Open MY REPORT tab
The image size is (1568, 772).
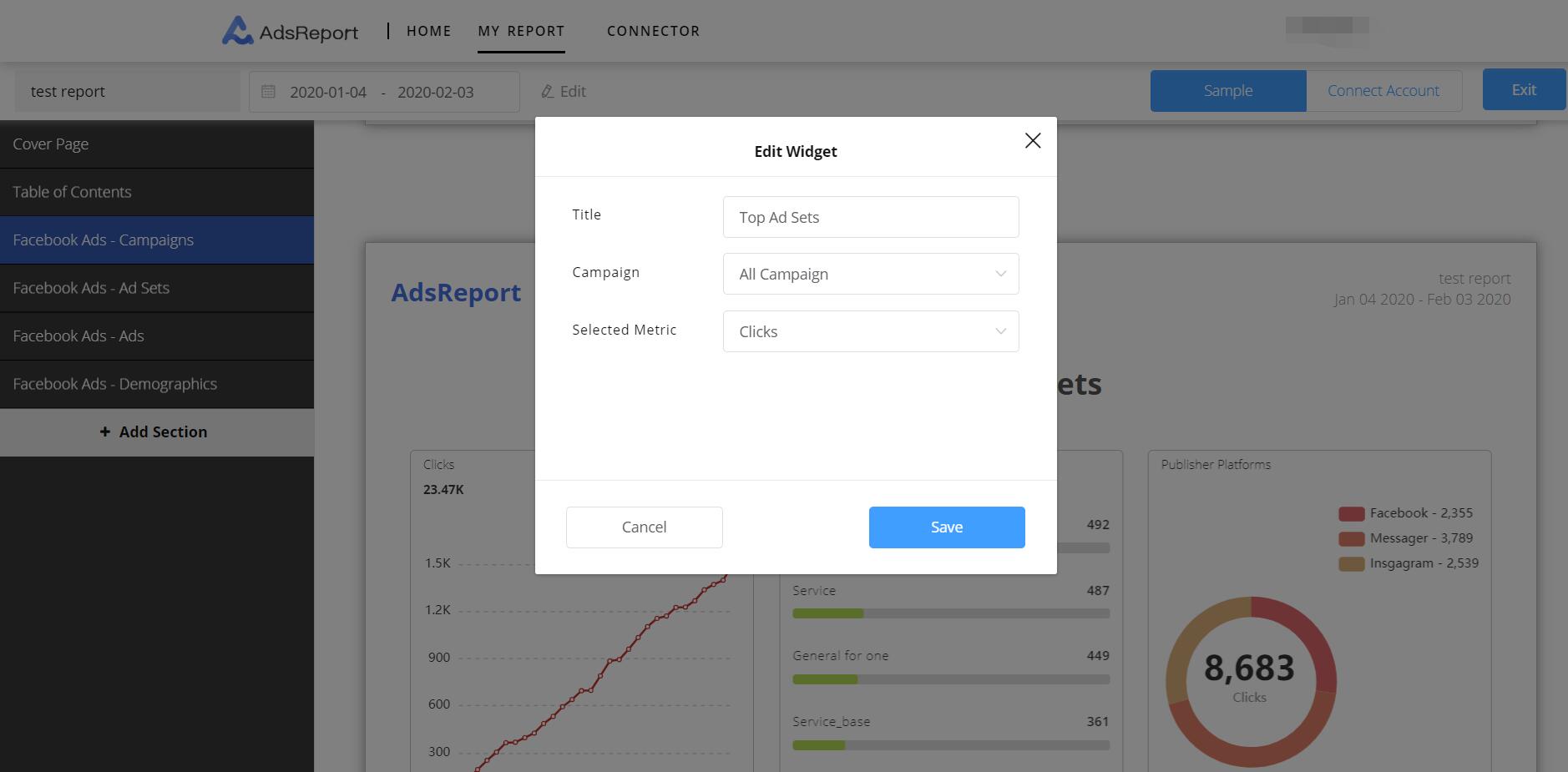coord(521,31)
